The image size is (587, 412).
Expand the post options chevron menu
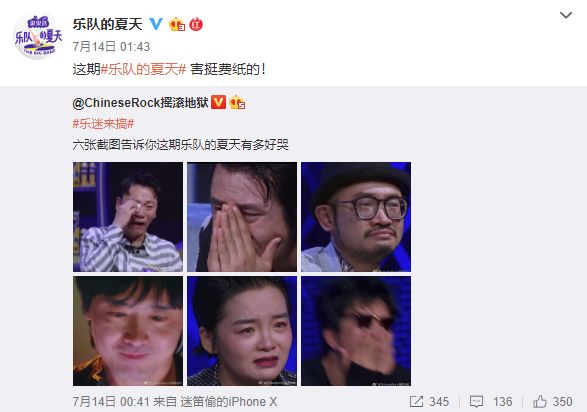click(x=566, y=15)
